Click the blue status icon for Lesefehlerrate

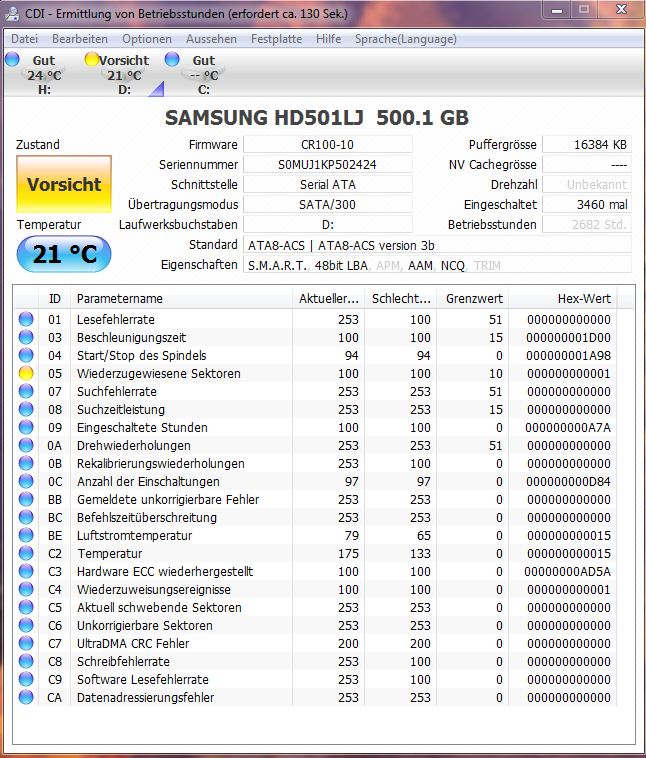tap(26, 319)
